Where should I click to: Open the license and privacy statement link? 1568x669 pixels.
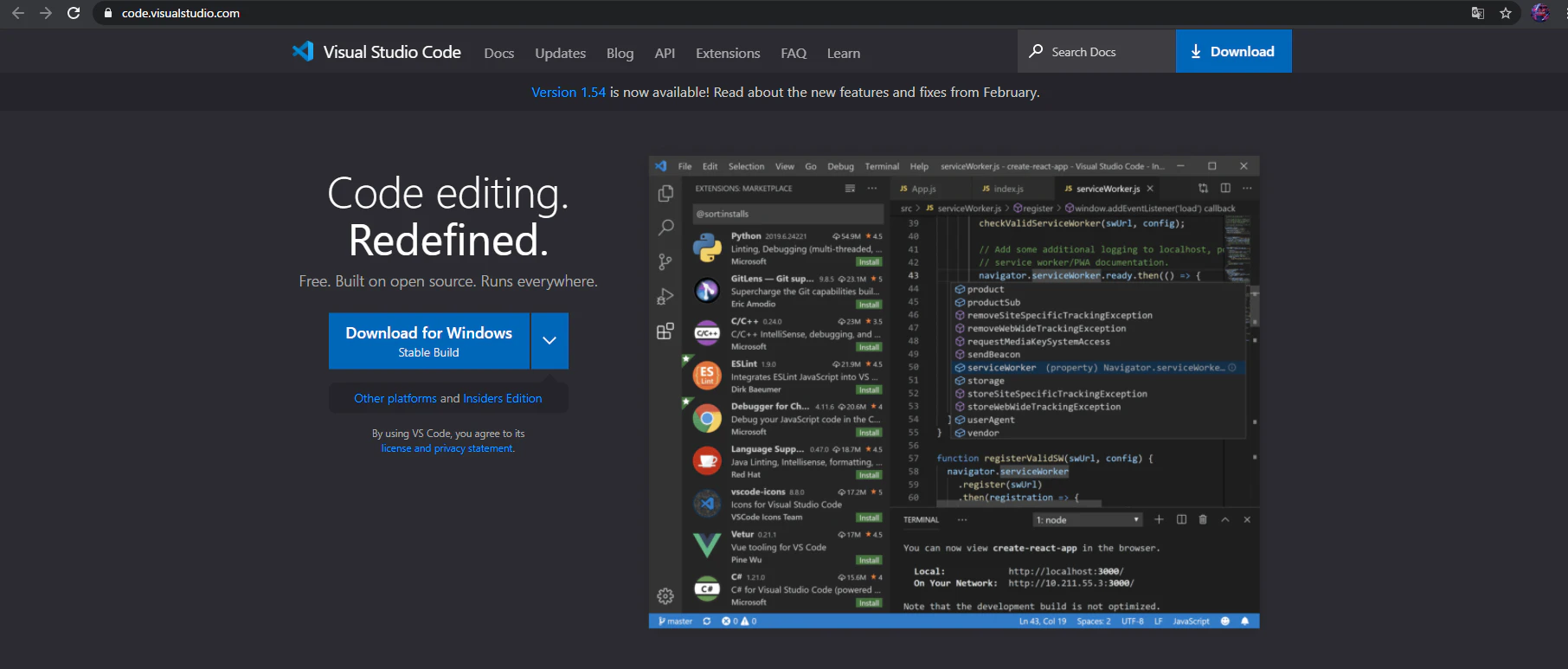447,448
